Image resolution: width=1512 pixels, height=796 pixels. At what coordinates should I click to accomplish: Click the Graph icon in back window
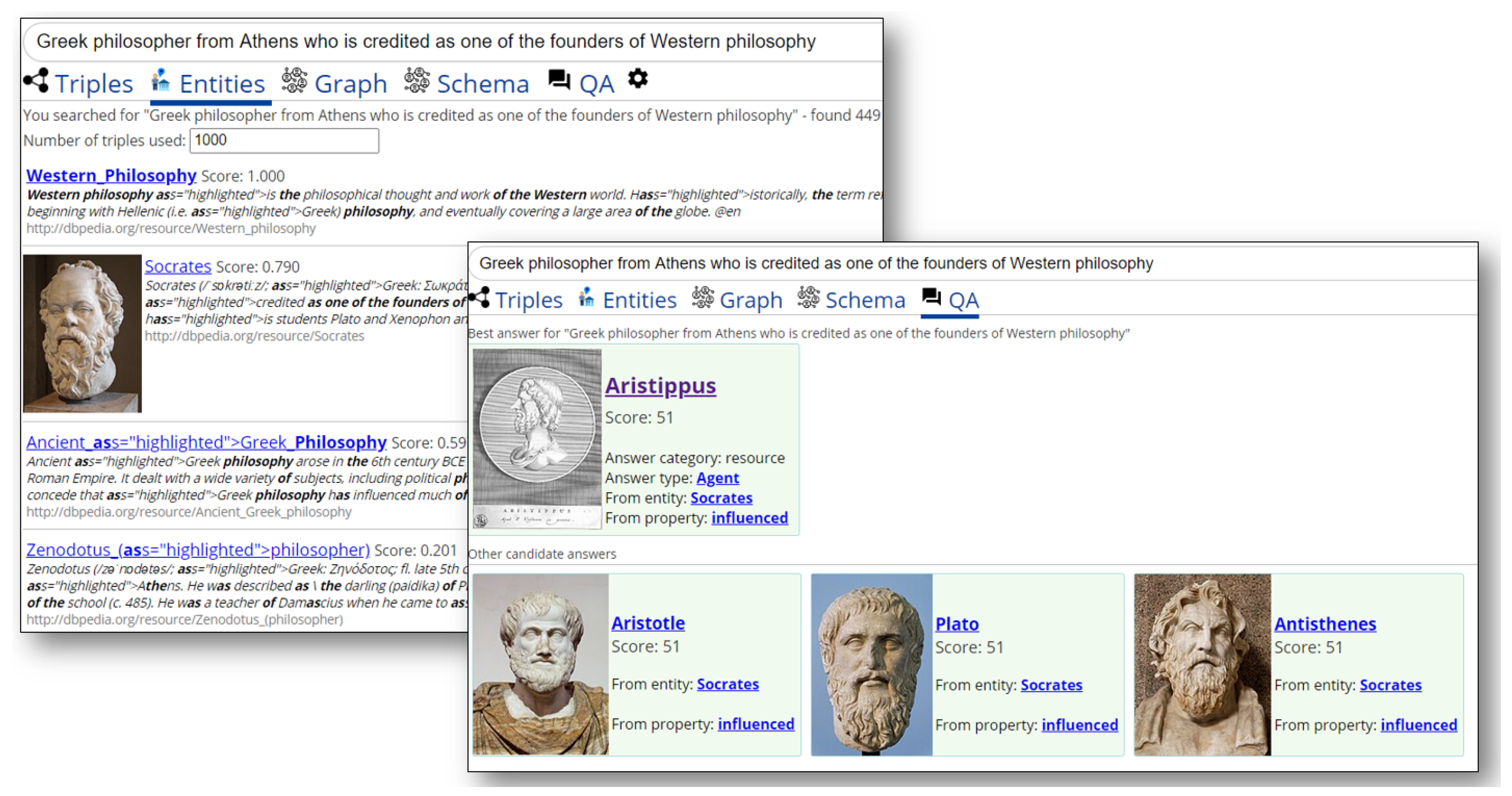click(x=294, y=80)
